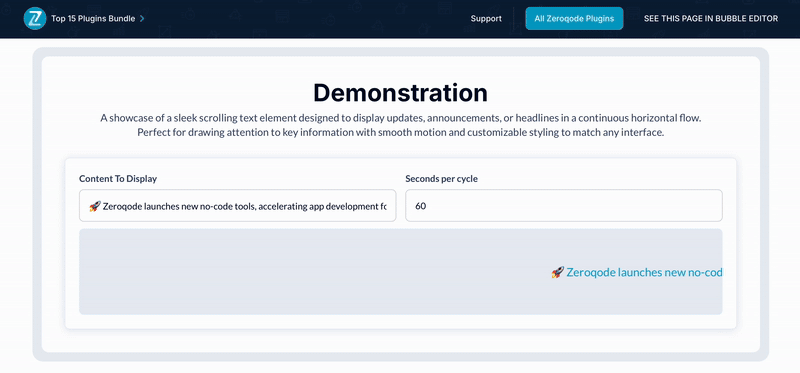Click the Seconds per cycle label

click(x=441, y=179)
